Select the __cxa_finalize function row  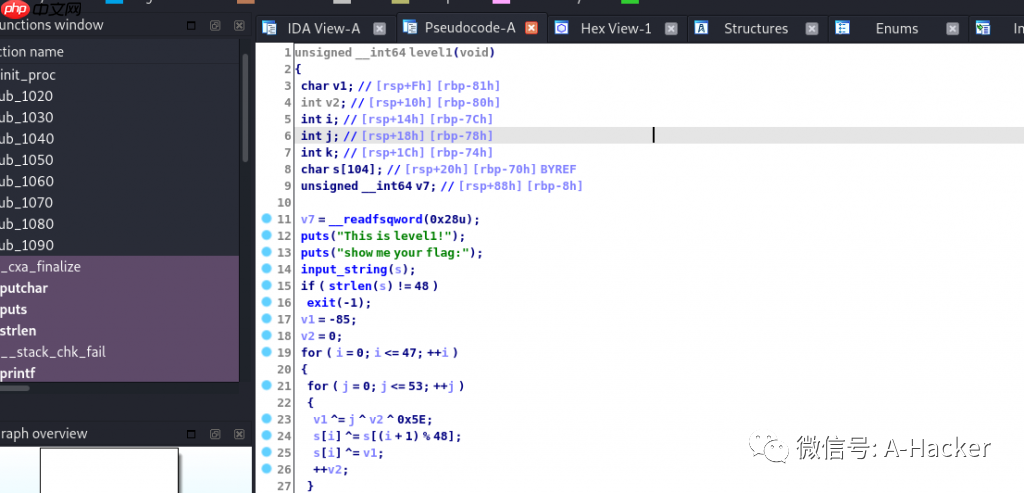(x=120, y=266)
